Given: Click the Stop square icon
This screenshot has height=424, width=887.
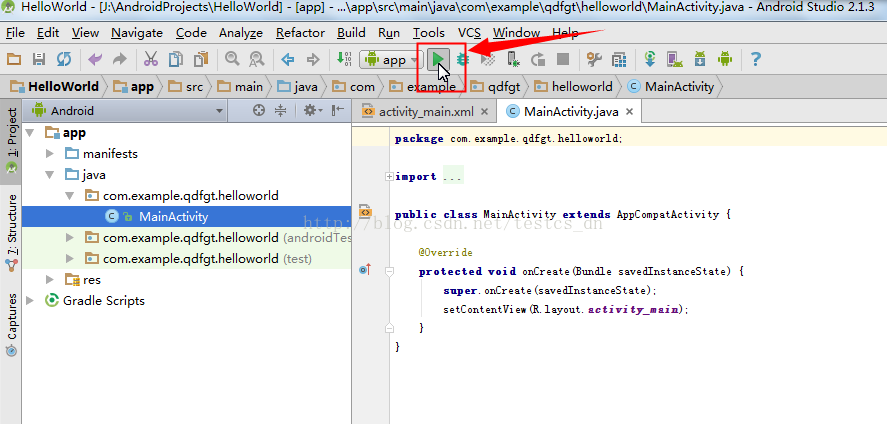Looking at the screenshot, I should pyautogui.click(x=563, y=59).
